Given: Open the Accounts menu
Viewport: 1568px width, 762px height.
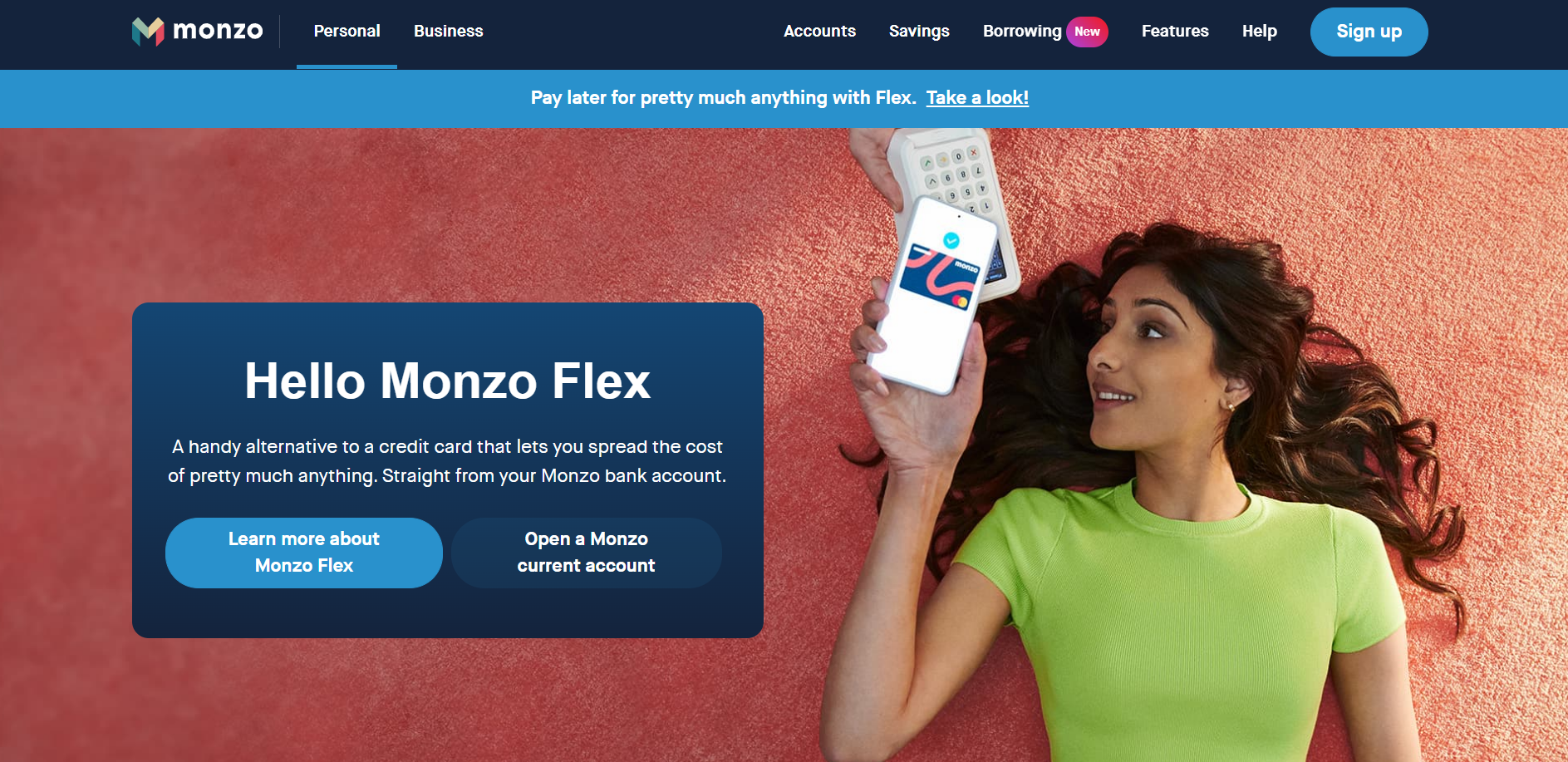Looking at the screenshot, I should [x=819, y=32].
